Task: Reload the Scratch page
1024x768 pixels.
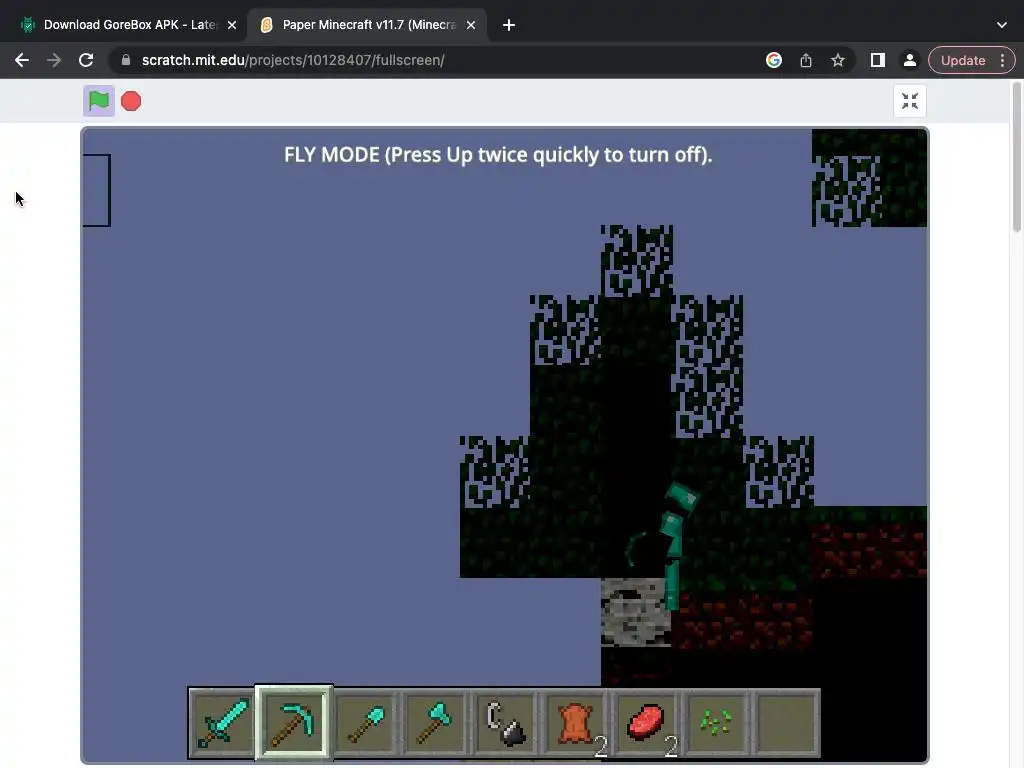Action: pos(86,60)
